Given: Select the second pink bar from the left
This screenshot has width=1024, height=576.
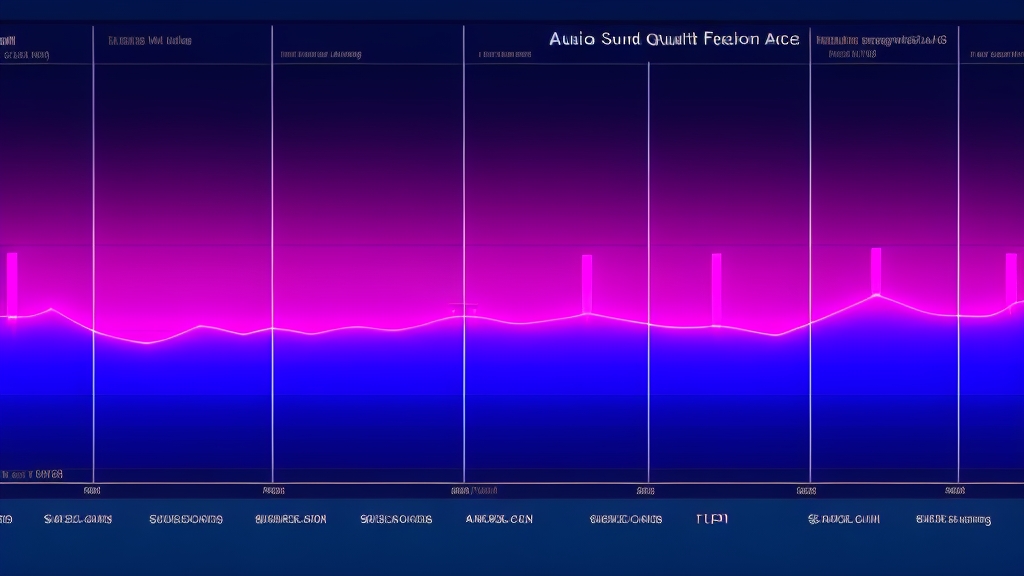Looking at the screenshot, I should (587, 283).
